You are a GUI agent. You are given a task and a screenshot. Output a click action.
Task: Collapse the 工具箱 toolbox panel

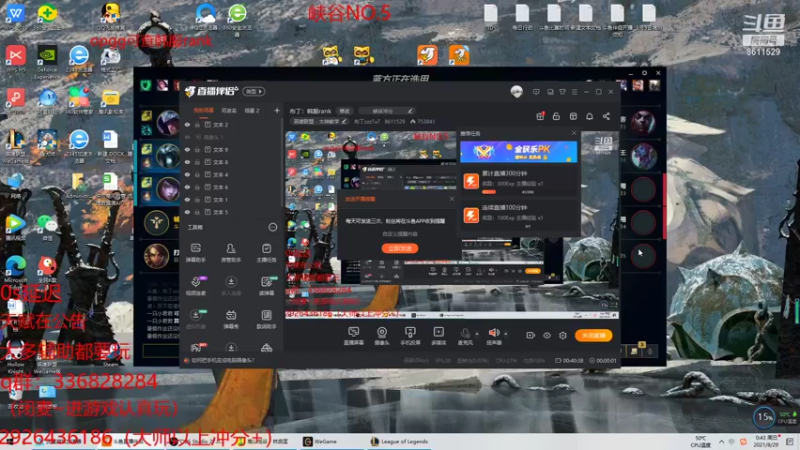click(x=273, y=227)
